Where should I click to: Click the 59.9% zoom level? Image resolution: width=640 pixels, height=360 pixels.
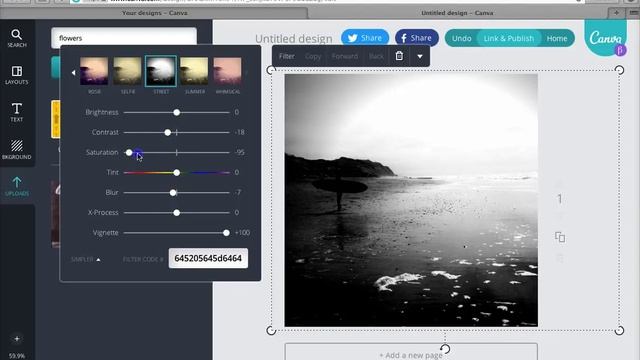[x=17, y=356]
